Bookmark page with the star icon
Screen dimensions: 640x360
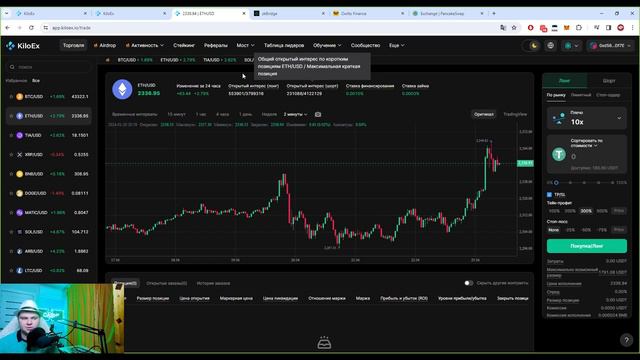click(x=514, y=28)
